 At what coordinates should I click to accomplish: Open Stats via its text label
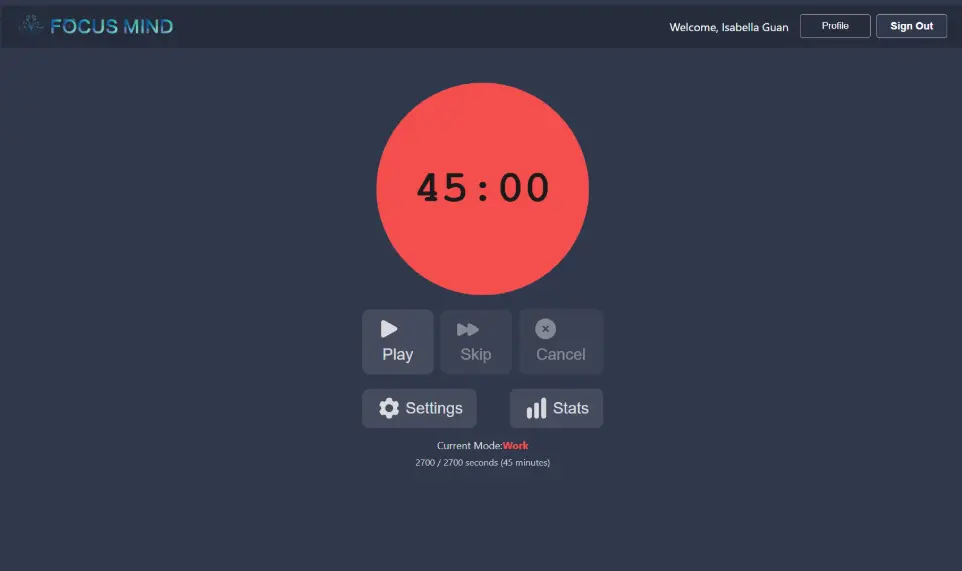click(571, 408)
